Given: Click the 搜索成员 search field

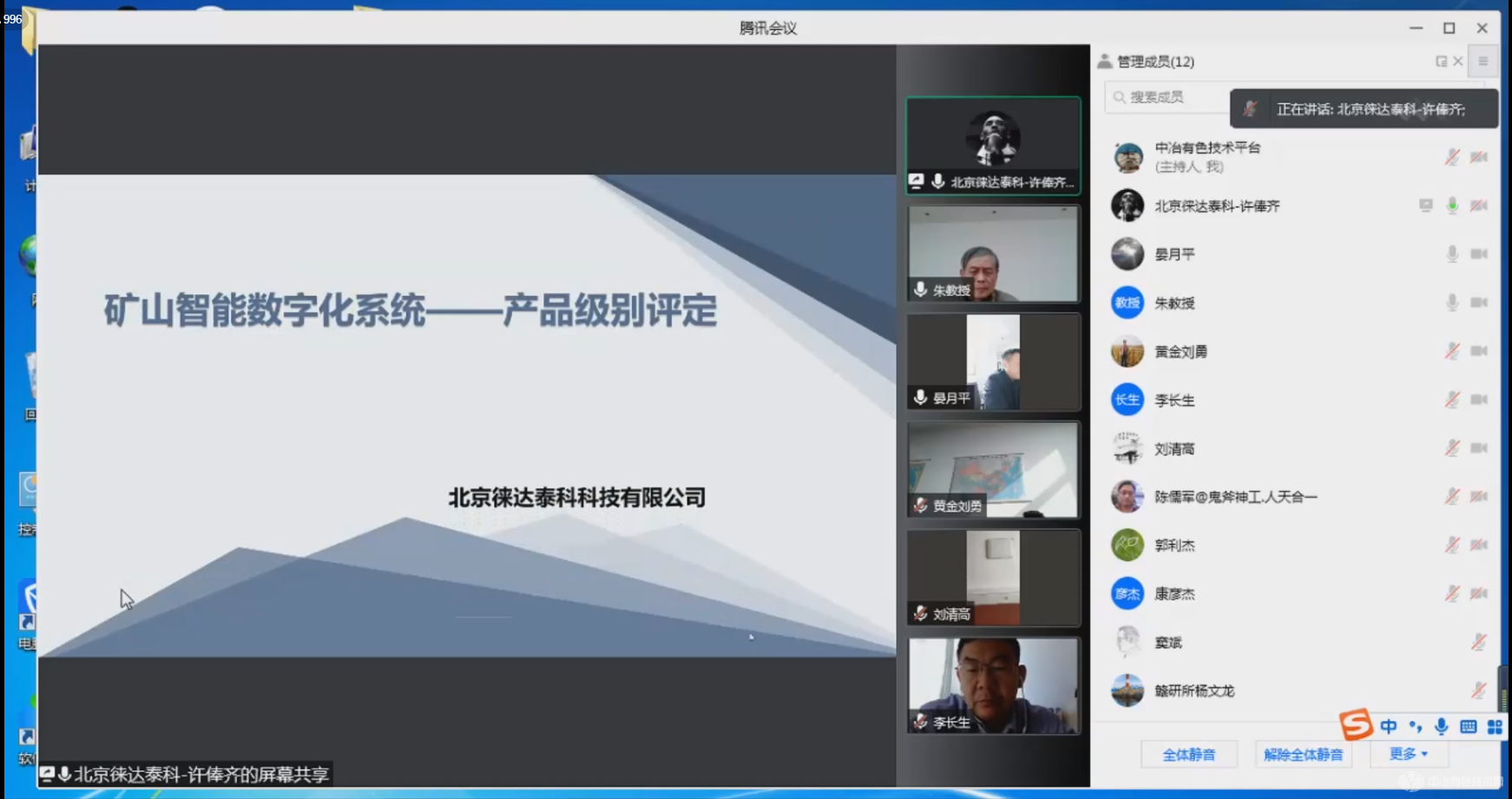Looking at the screenshot, I should [x=1167, y=97].
